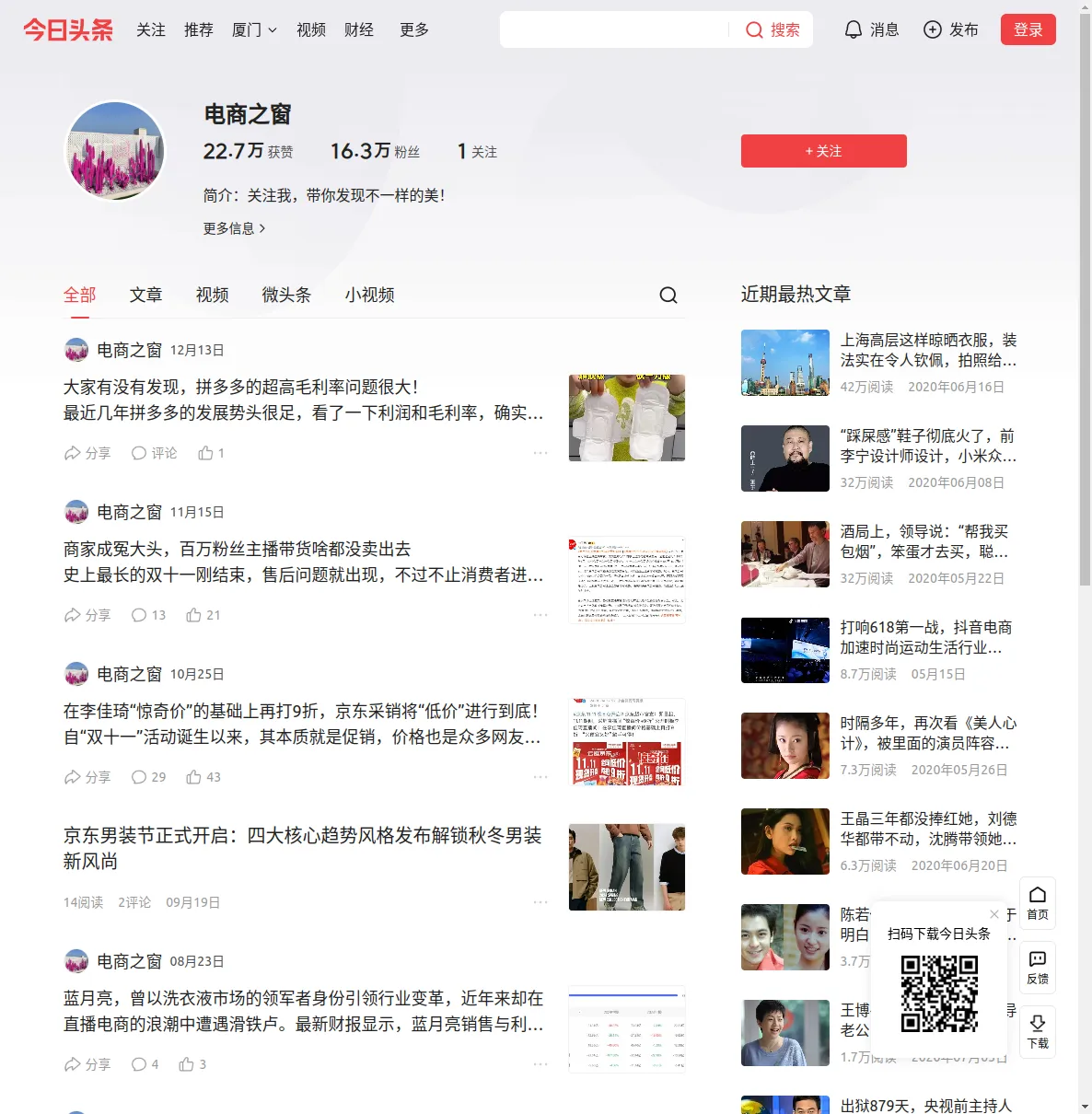Go to the 关注 navigation item

151,30
